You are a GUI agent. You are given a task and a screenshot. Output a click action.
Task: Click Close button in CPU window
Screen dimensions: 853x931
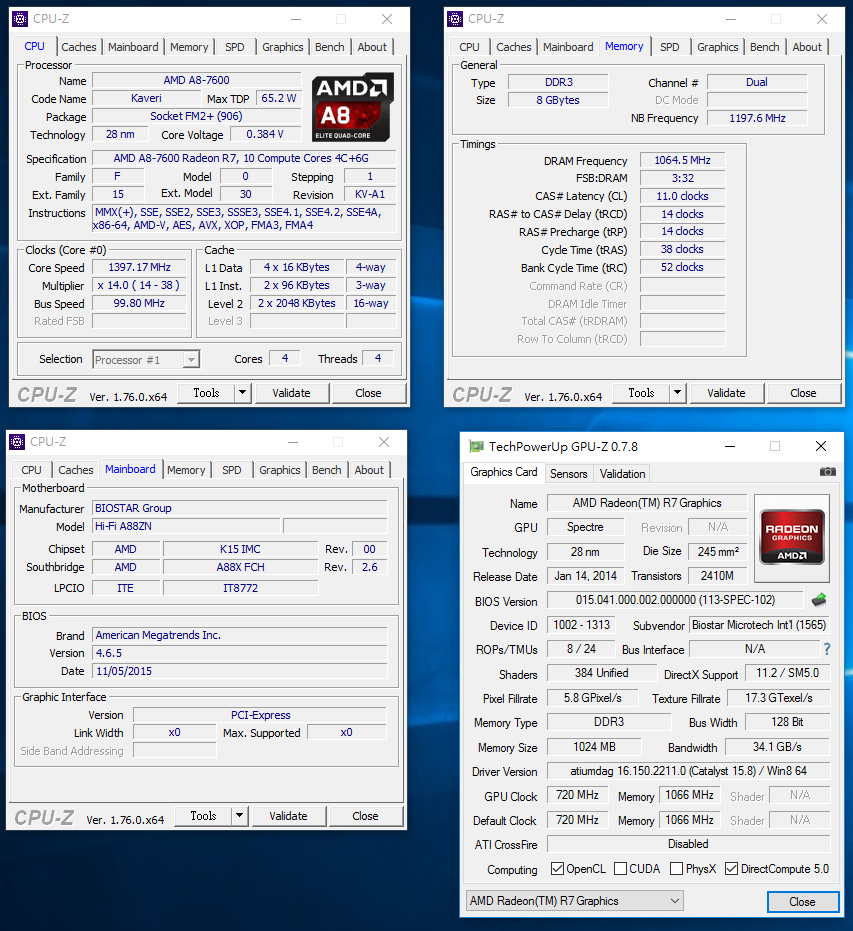pos(368,393)
